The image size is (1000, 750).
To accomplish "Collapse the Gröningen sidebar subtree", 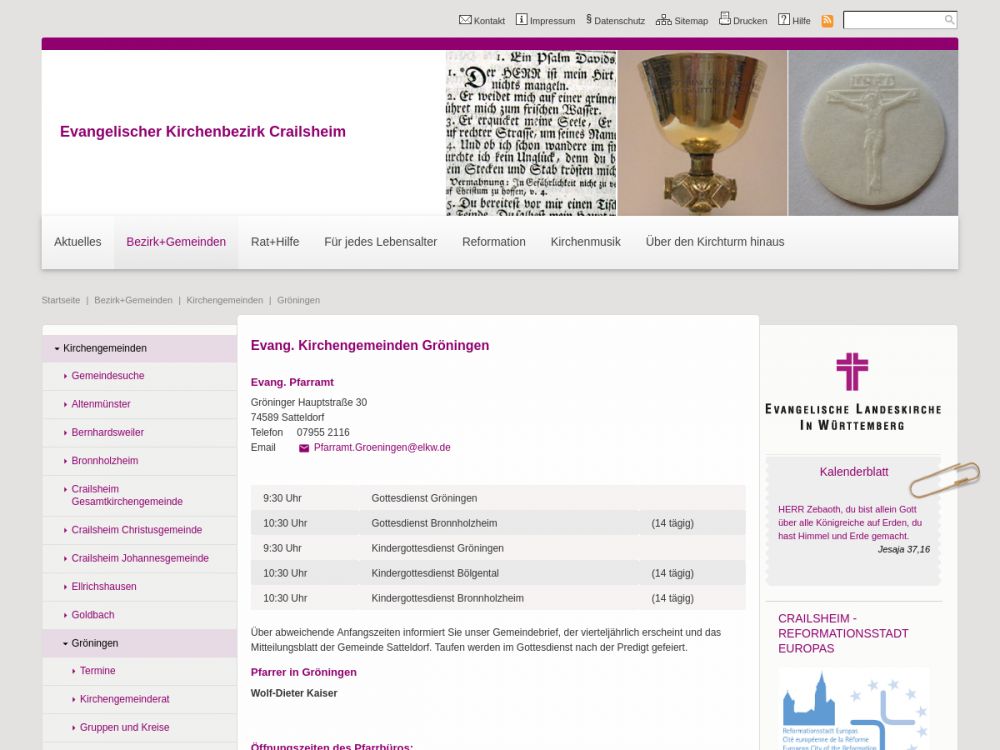I will coord(65,644).
